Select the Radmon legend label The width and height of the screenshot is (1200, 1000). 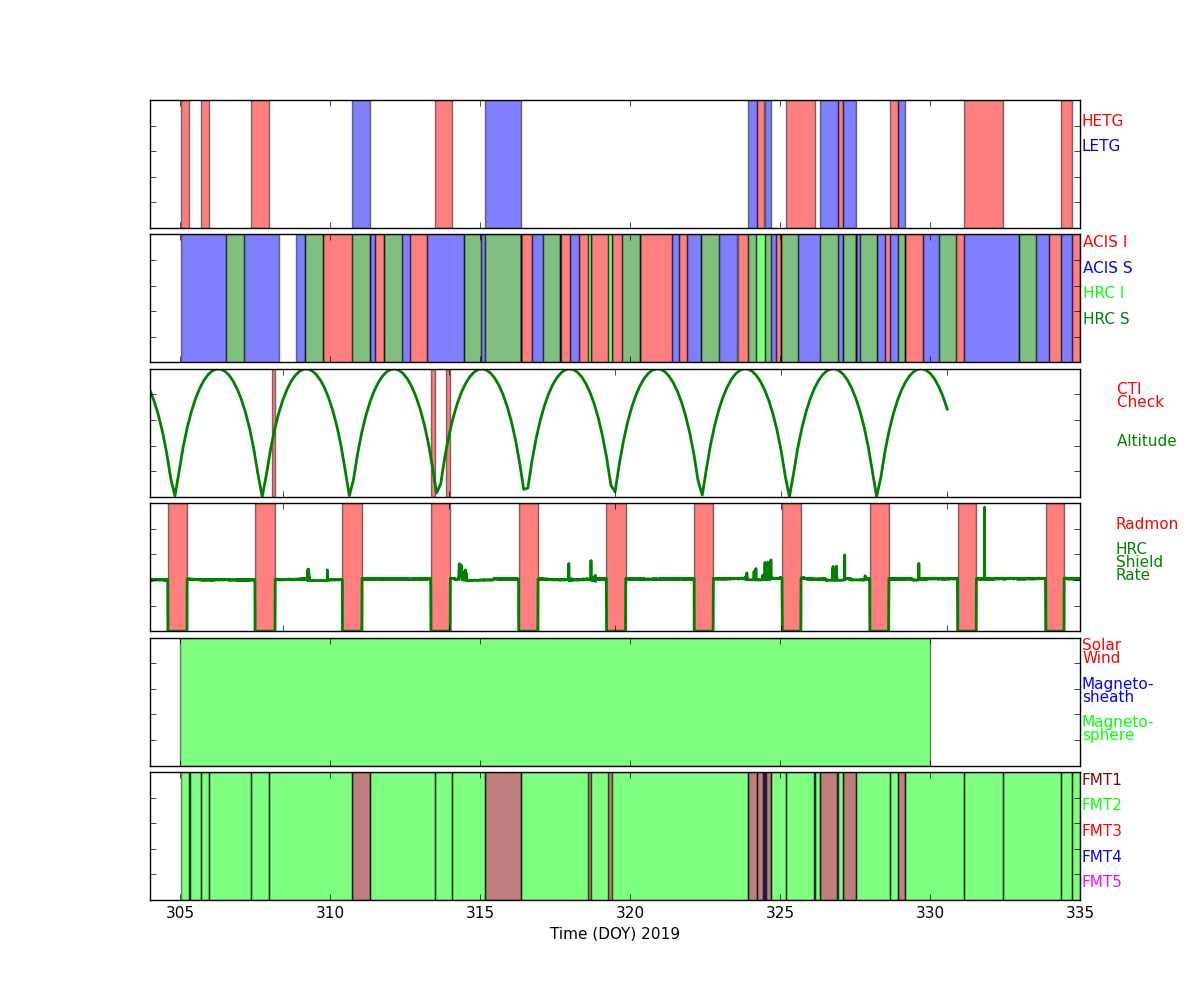(x=1147, y=524)
